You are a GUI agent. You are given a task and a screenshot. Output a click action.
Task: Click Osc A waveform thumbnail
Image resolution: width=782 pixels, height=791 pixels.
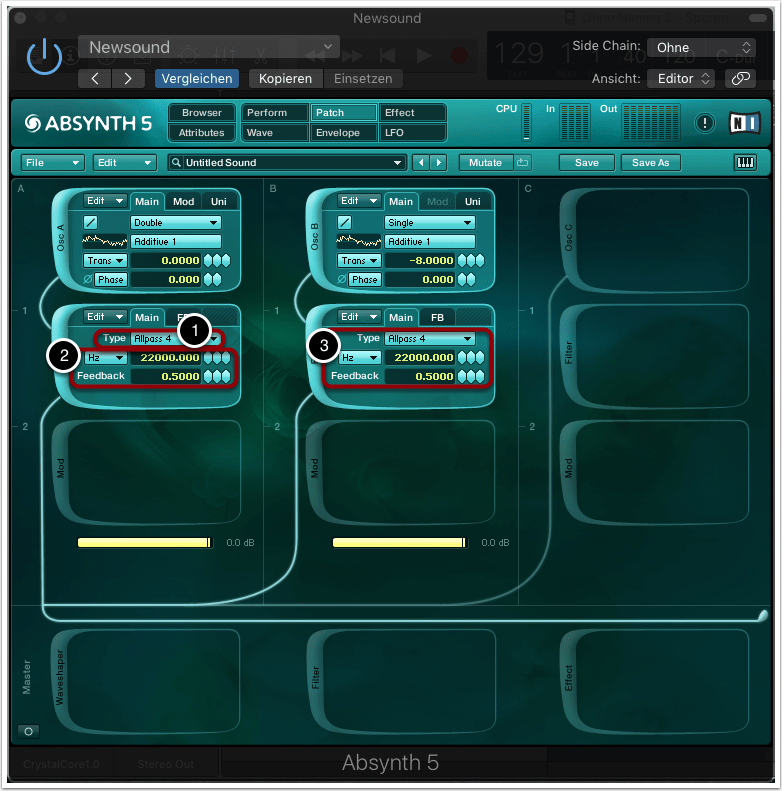point(104,241)
